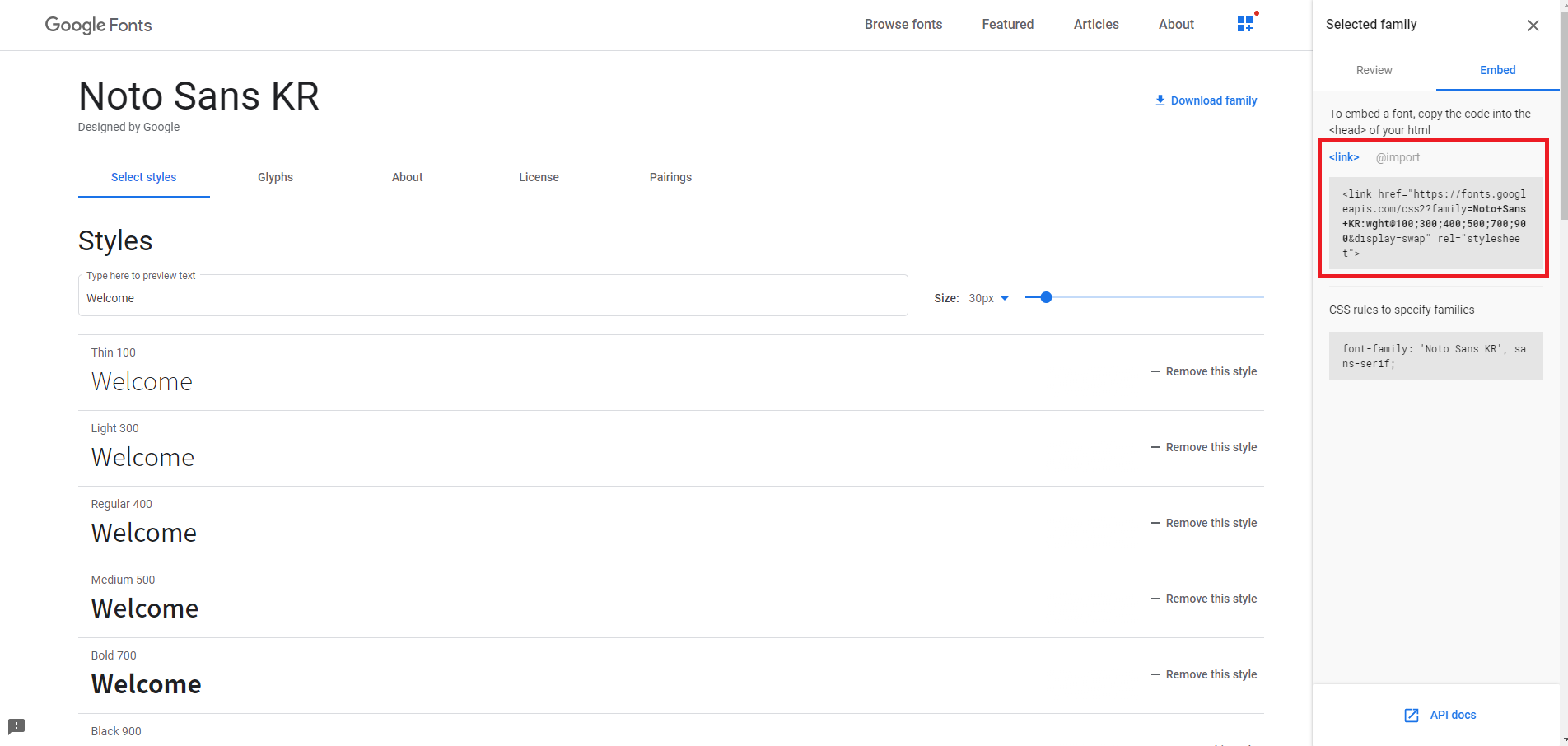Image resolution: width=1568 pixels, height=746 pixels.
Task: Switch to the Select styles tab
Action: coord(144,177)
